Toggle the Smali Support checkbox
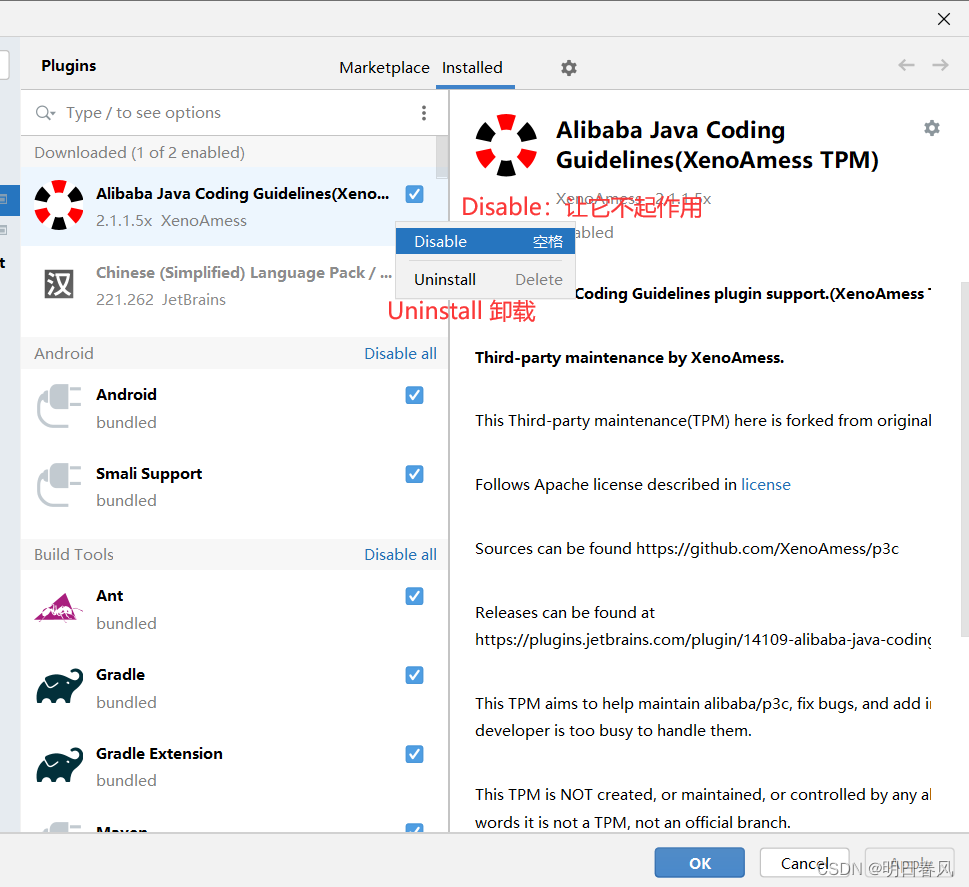 [x=414, y=474]
